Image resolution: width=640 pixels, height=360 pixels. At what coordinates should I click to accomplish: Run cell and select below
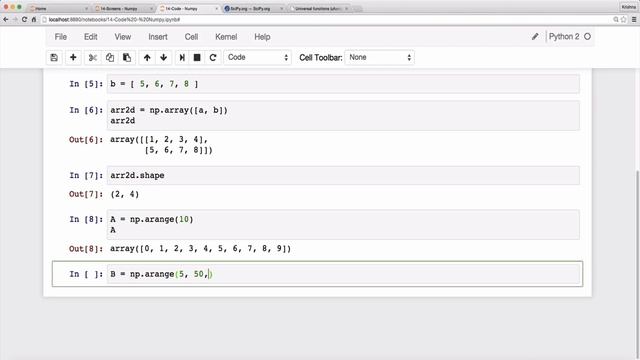point(182,58)
